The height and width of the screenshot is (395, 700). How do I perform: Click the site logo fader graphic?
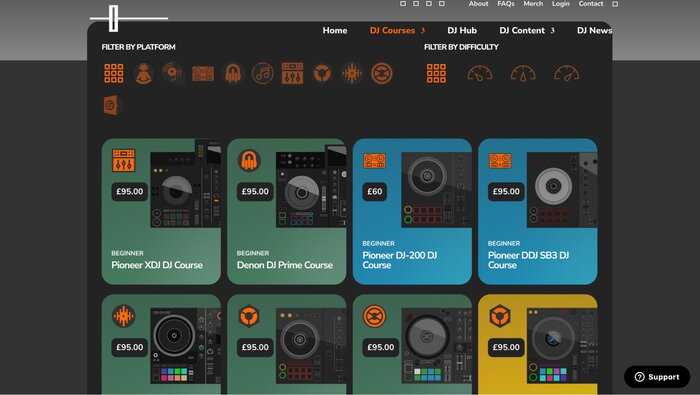point(129,18)
